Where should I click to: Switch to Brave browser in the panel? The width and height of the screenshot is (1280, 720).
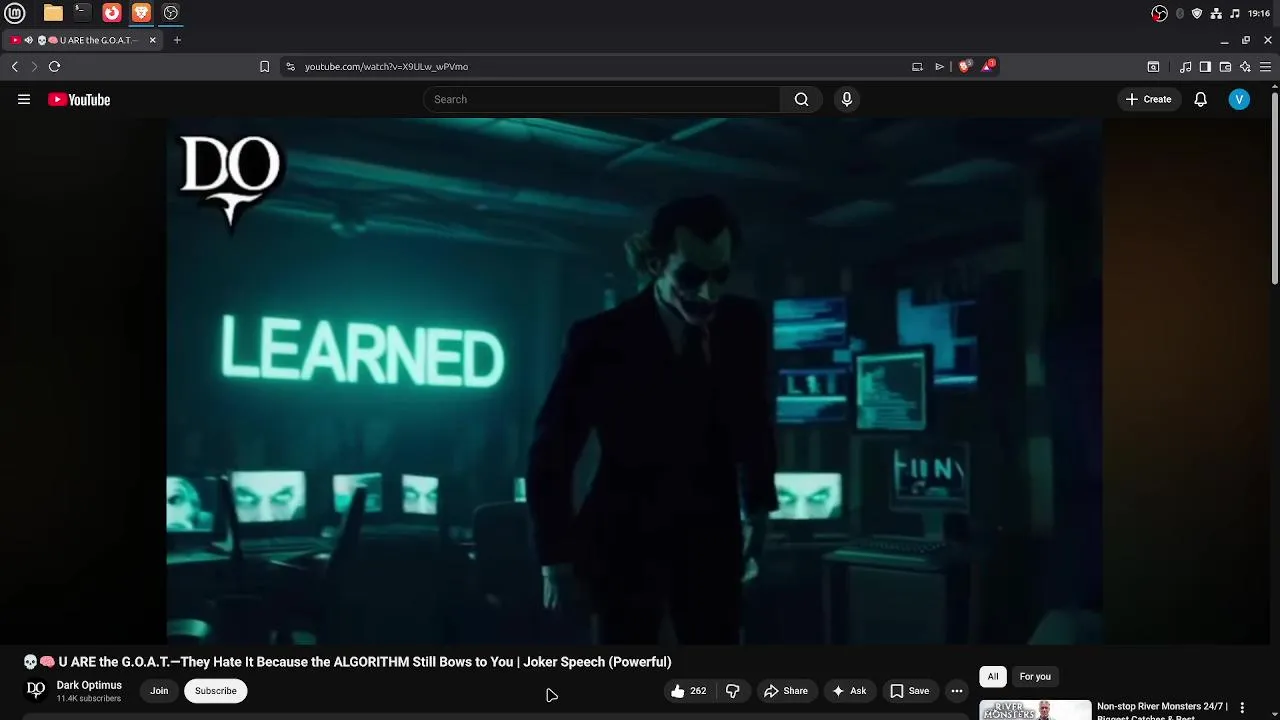point(141,13)
